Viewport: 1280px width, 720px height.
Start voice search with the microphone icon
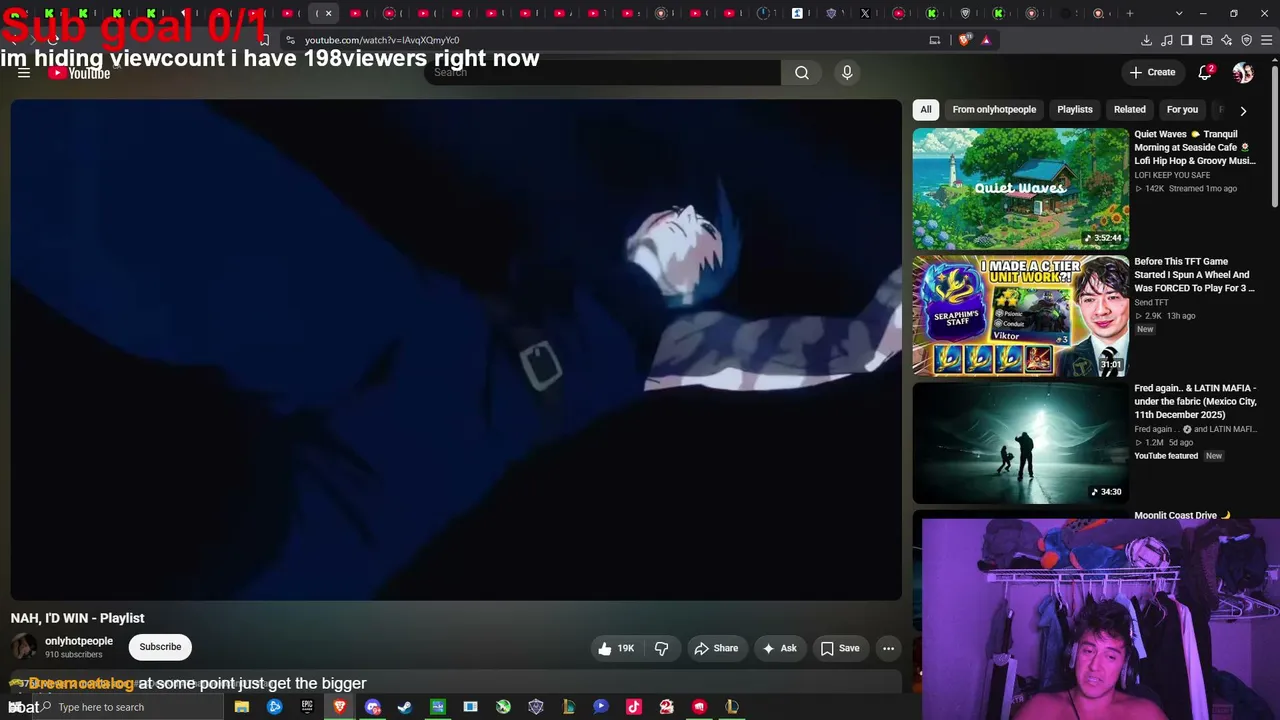(847, 72)
